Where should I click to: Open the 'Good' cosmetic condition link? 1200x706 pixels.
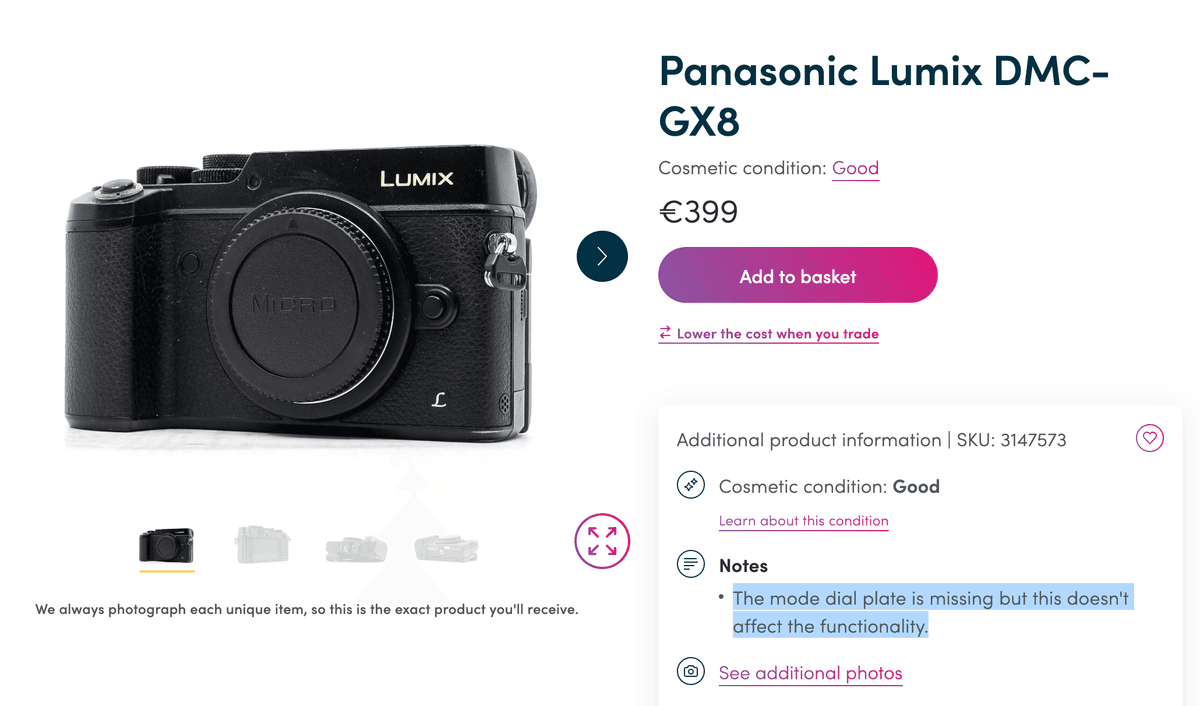(x=855, y=168)
